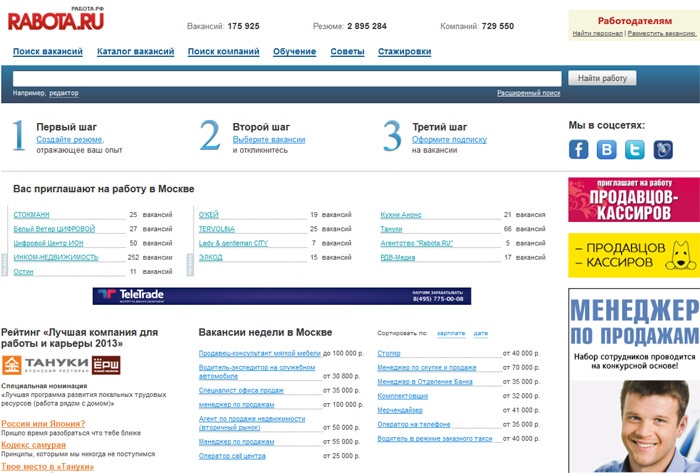Image resolution: width=700 pixels, height=473 pixels.
Task: Open the Кухни Анонс link
Action: tap(400, 215)
